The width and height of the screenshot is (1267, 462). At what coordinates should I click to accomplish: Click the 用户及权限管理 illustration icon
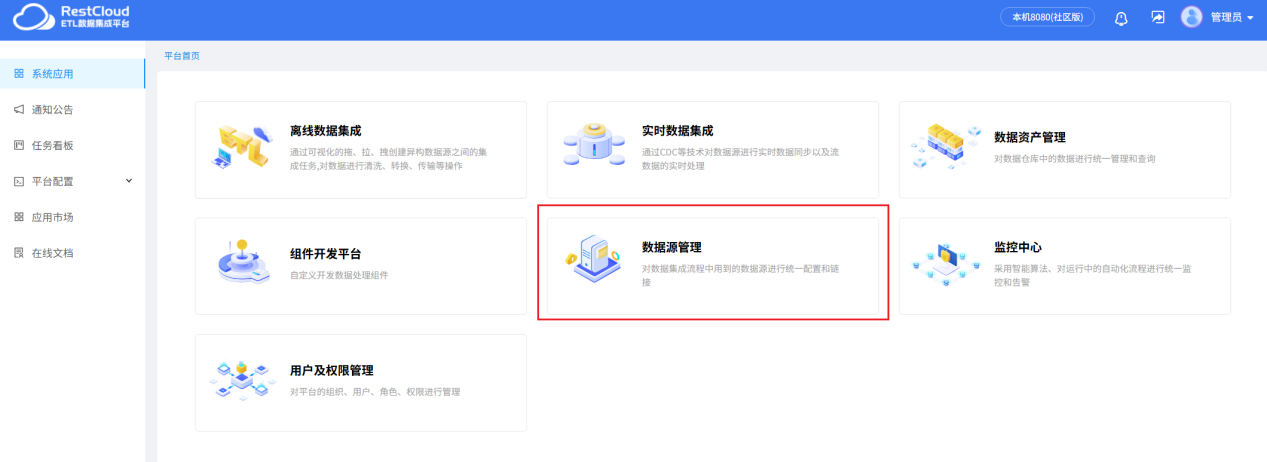coord(242,381)
